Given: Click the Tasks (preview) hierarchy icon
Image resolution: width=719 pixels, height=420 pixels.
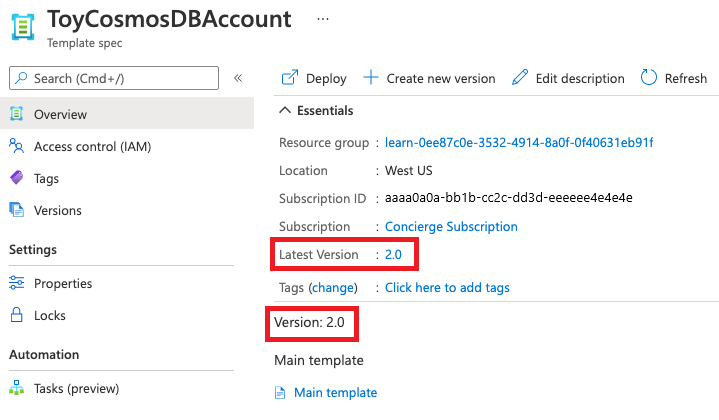Looking at the screenshot, I should click(x=17, y=388).
